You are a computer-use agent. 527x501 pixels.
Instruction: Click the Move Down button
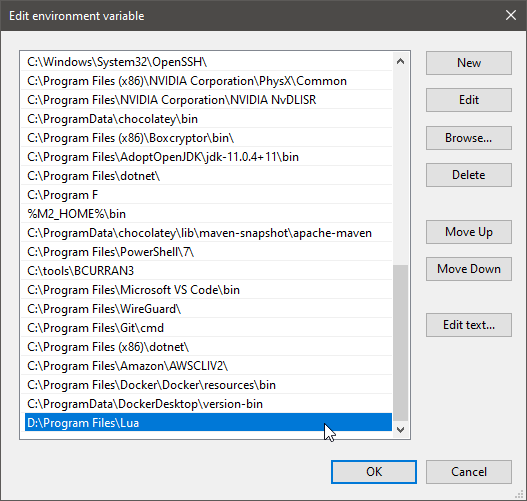(469, 269)
